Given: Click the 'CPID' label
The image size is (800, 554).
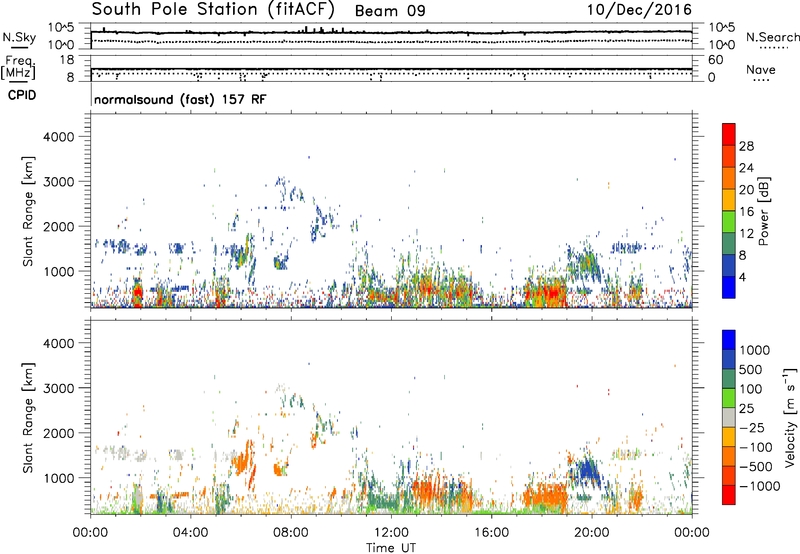Looking at the screenshot, I should tap(22, 95).
